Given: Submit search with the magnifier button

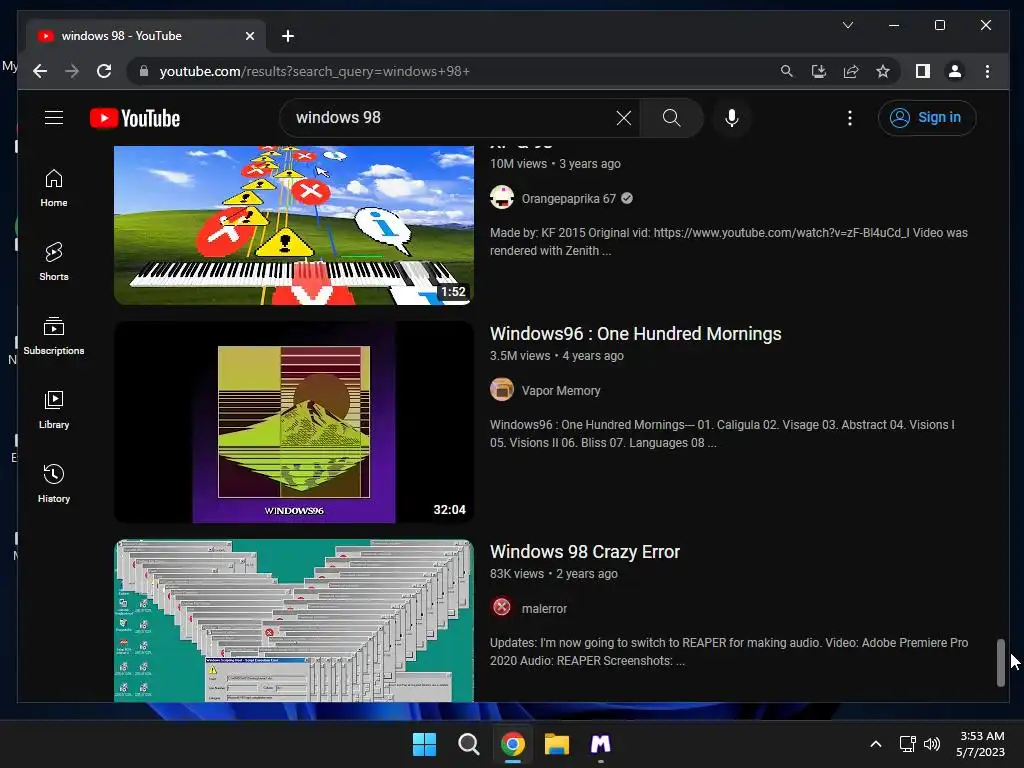Looking at the screenshot, I should point(671,118).
